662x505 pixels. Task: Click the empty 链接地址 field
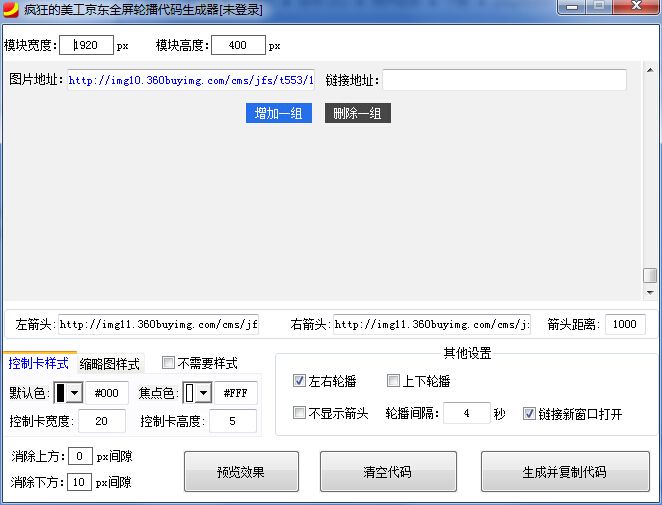505,80
